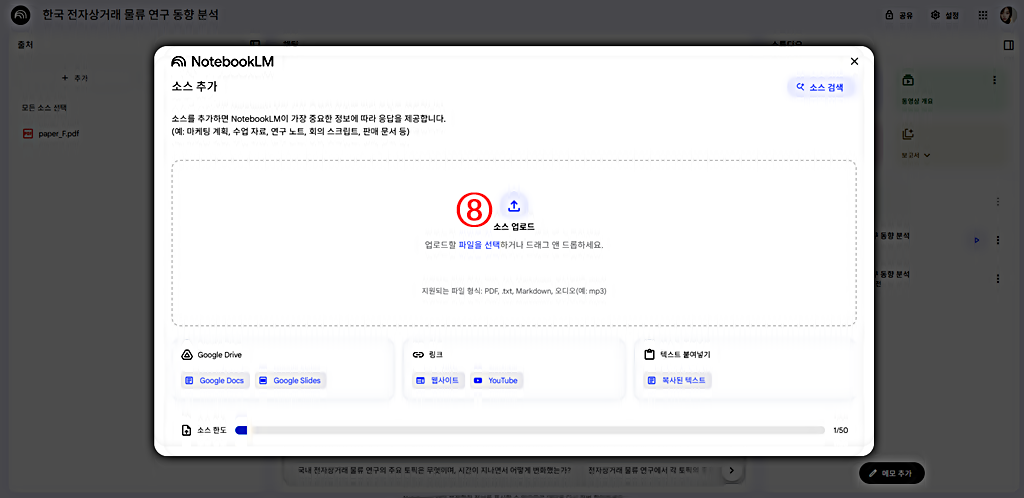The height and width of the screenshot is (498, 1024).
Task: Open 설정 settings gear
Action: [x=945, y=15]
